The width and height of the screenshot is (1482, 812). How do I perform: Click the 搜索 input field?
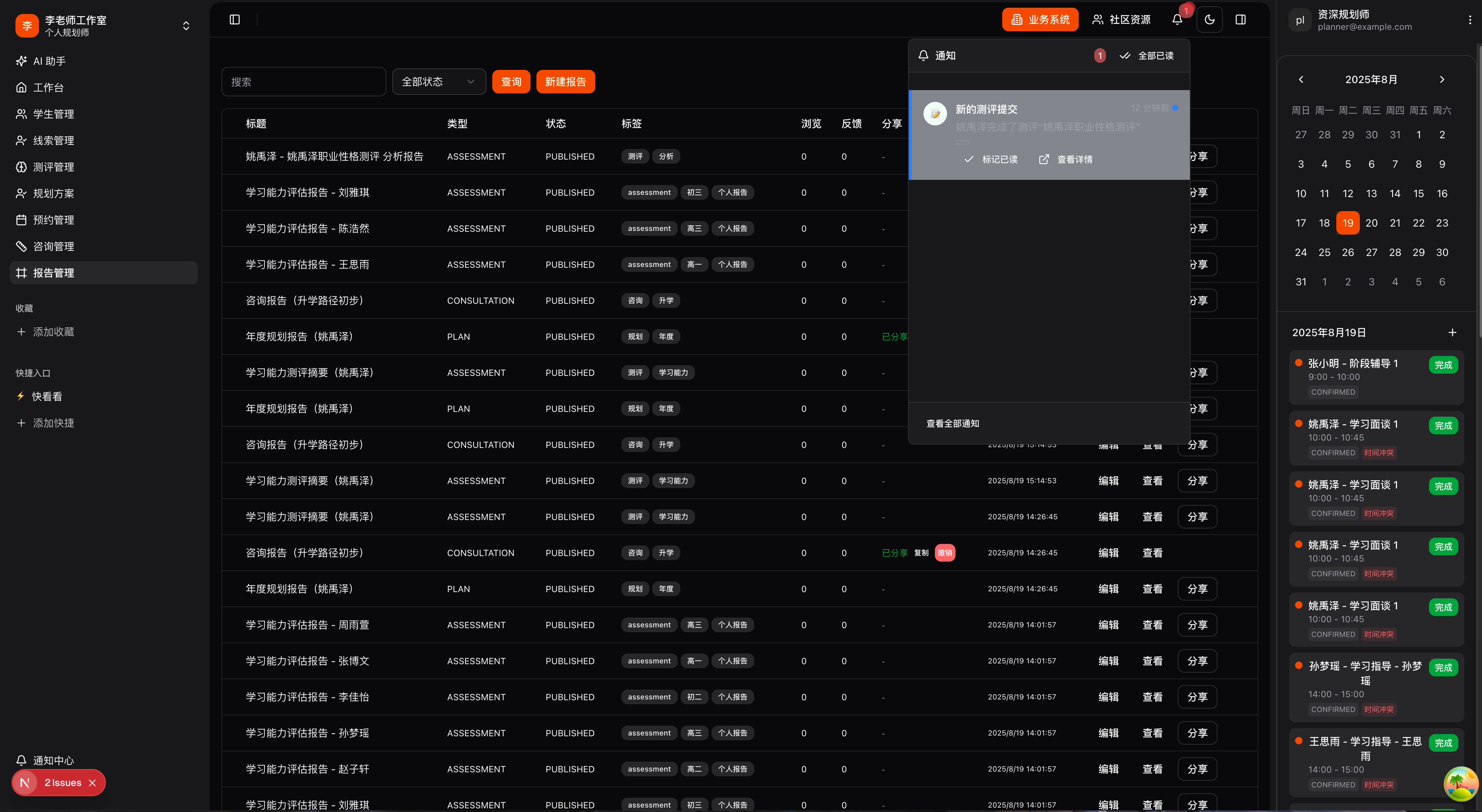point(303,82)
